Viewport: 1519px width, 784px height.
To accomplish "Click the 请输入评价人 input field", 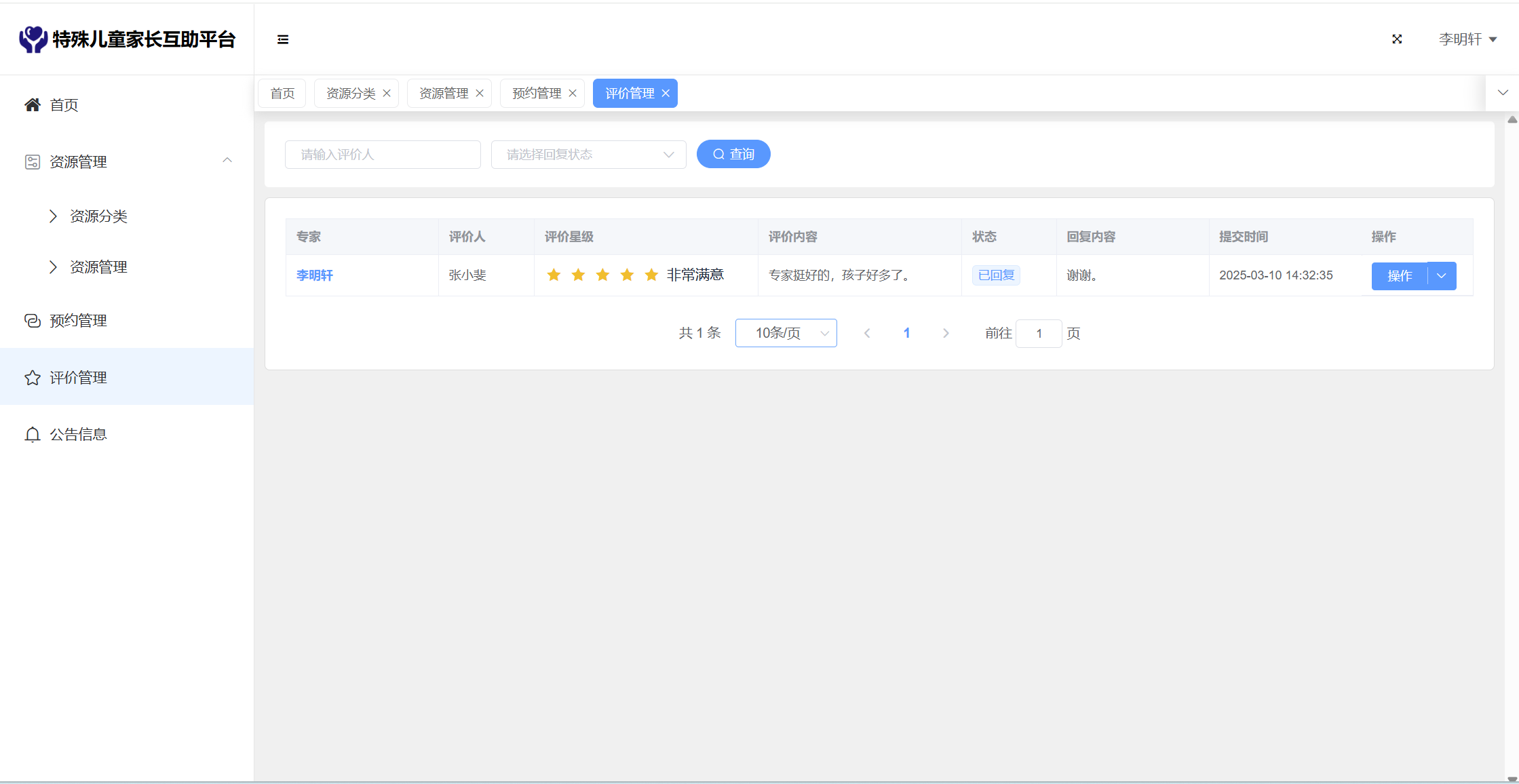I will point(383,155).
